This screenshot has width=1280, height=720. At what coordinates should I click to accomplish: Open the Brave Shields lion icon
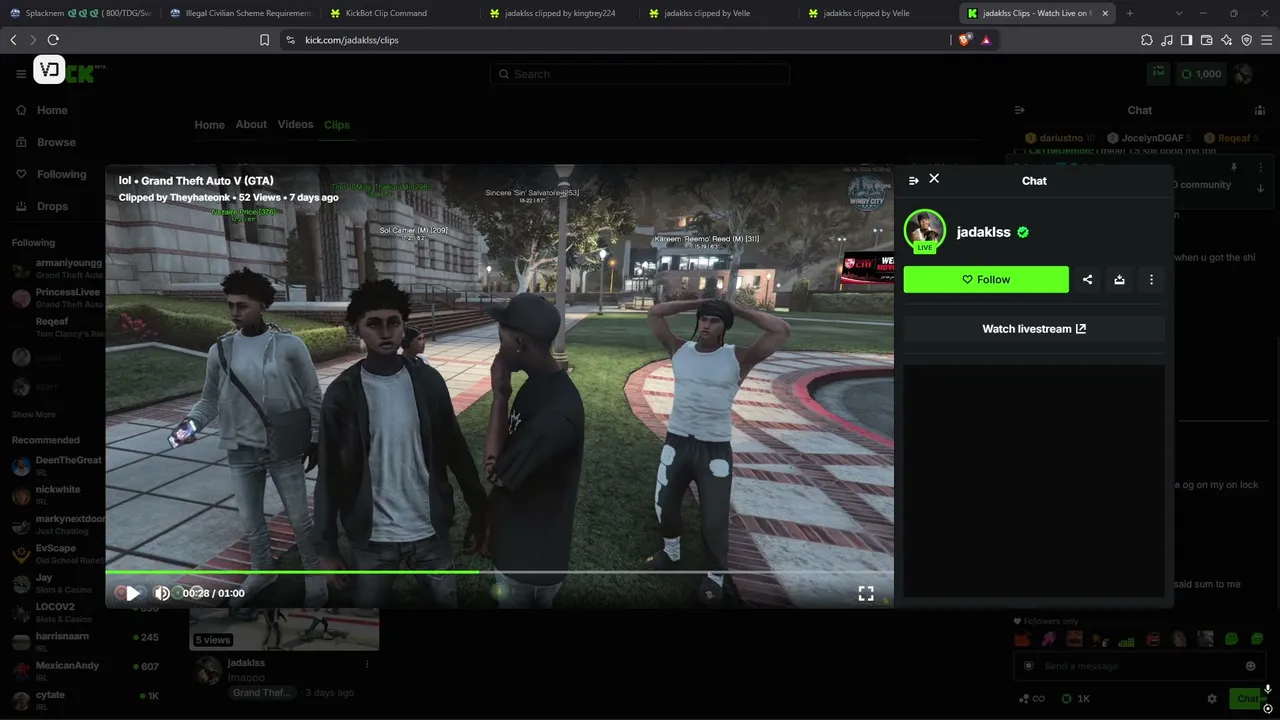(964, 40)
